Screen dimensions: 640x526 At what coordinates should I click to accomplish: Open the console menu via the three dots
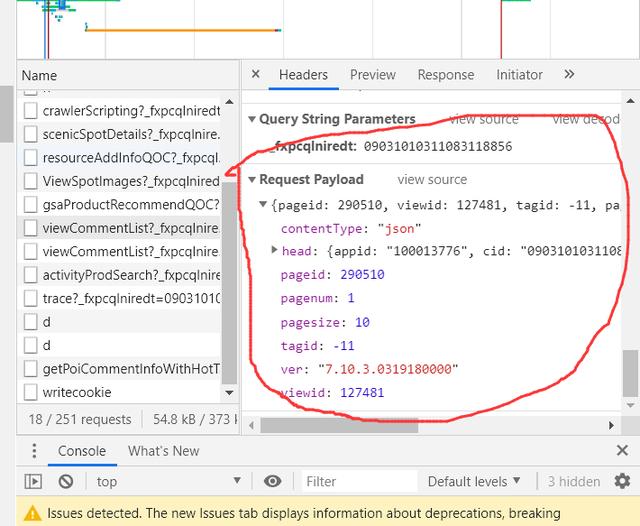(x=34, y=451)
